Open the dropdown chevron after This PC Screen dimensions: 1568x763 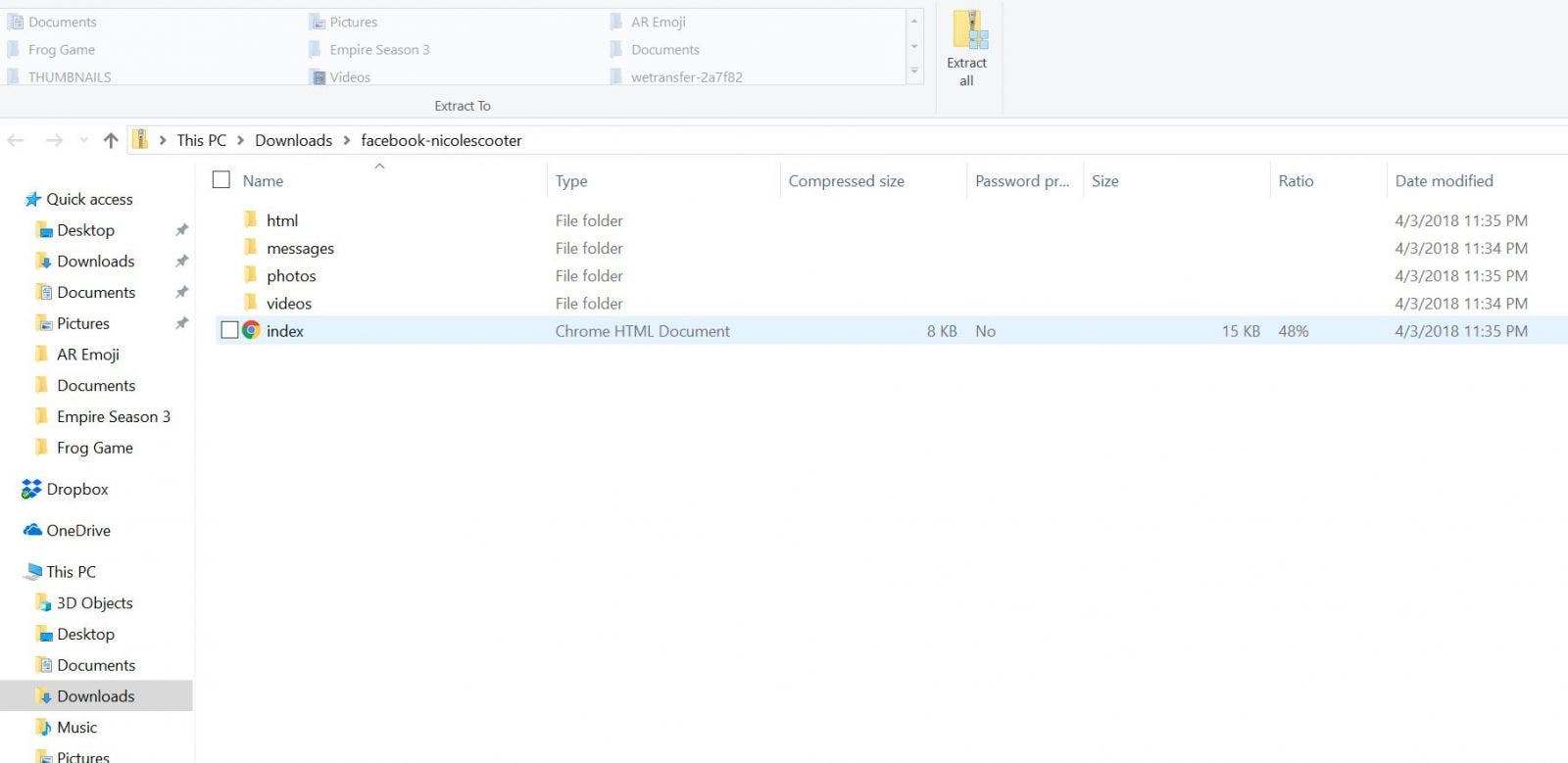pyautogui.click(x=240, y=141)
